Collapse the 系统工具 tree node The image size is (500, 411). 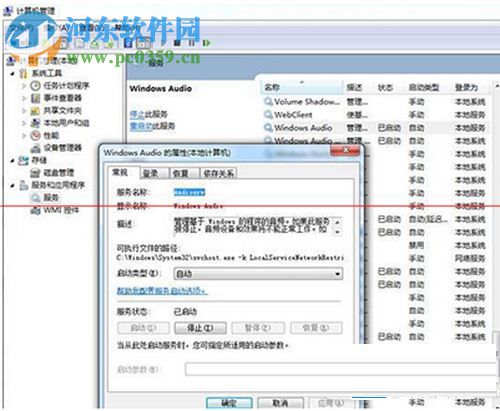click(13, 73)
